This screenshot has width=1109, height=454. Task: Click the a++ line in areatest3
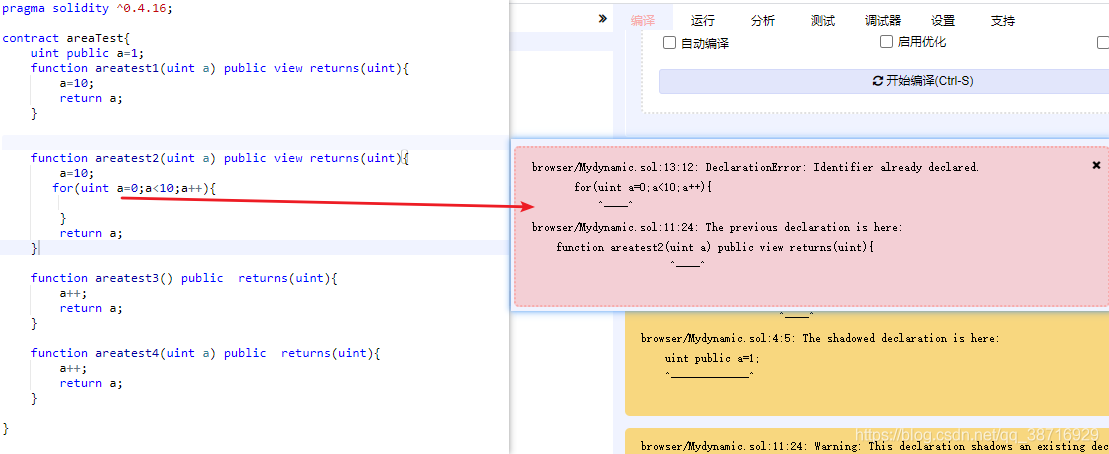coord(73,293)
